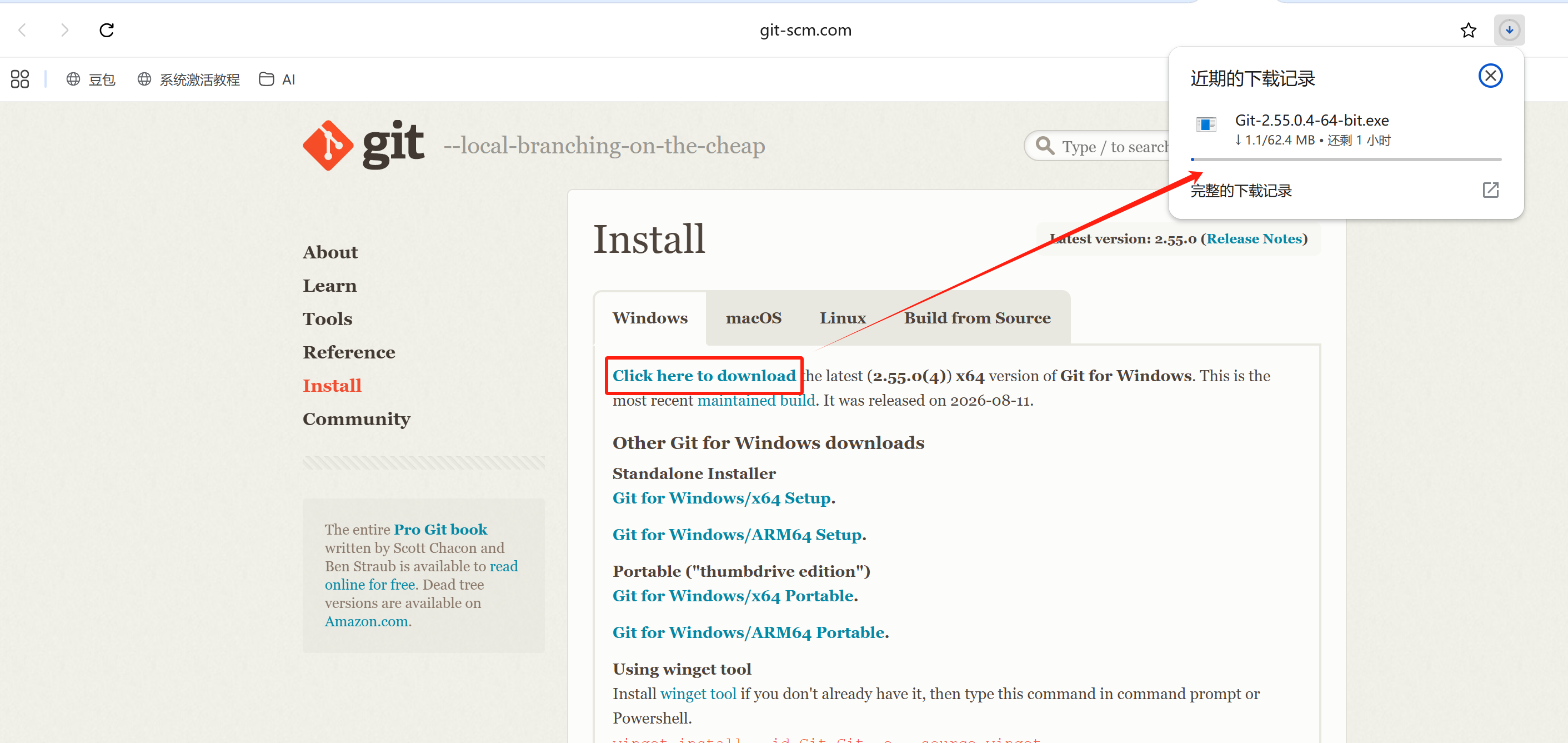Click the 'Portable ("thumbdrive edition")' subheading
The height and width of the screenshot is (743, 1568).
click(x=742, y=571)
